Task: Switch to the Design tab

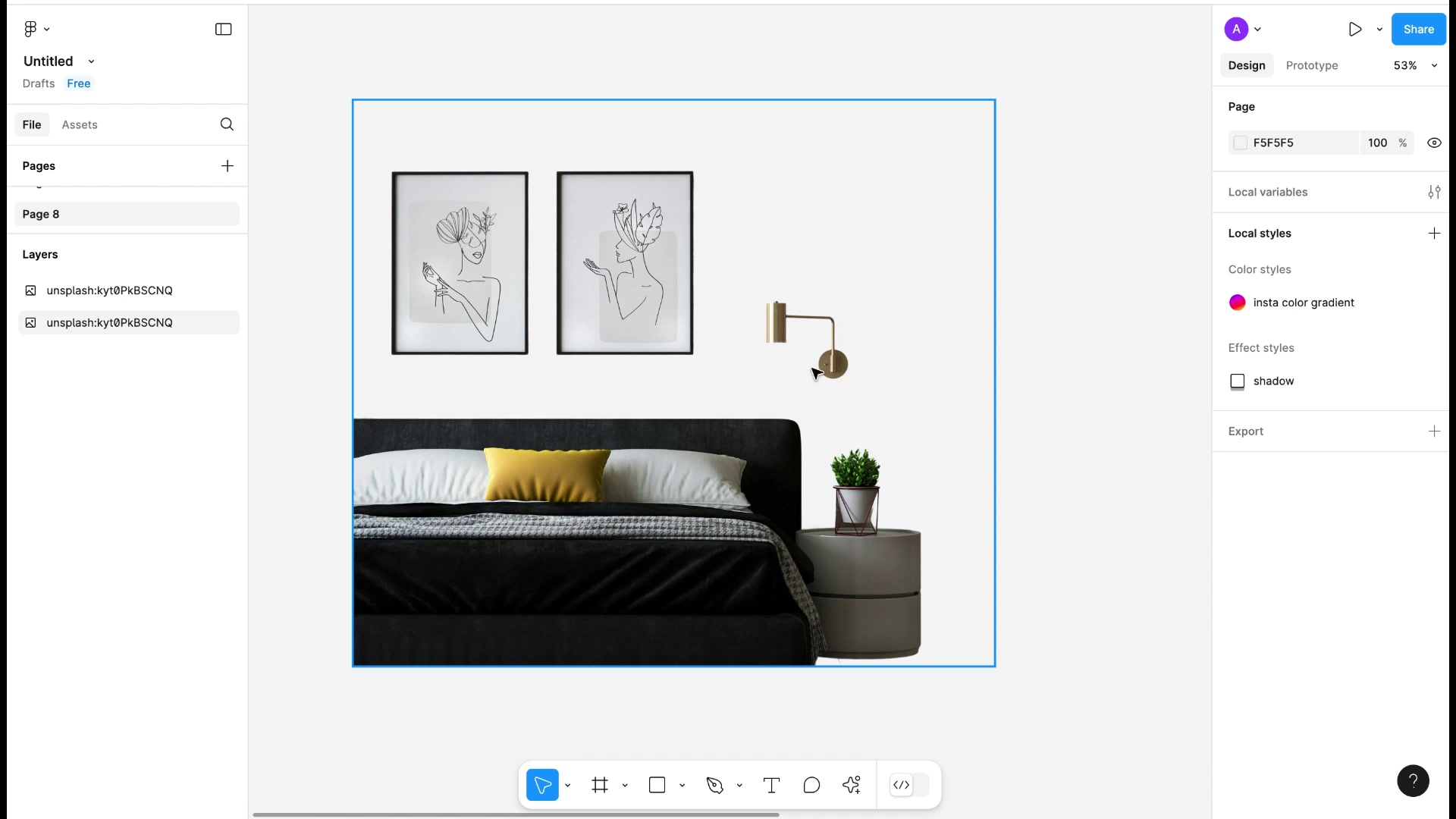Action: coord(1247,65)
